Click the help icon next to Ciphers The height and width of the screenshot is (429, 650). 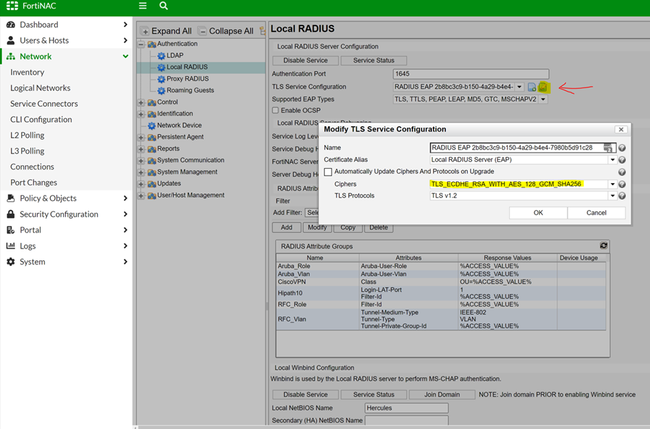click(x=622, y=185)
